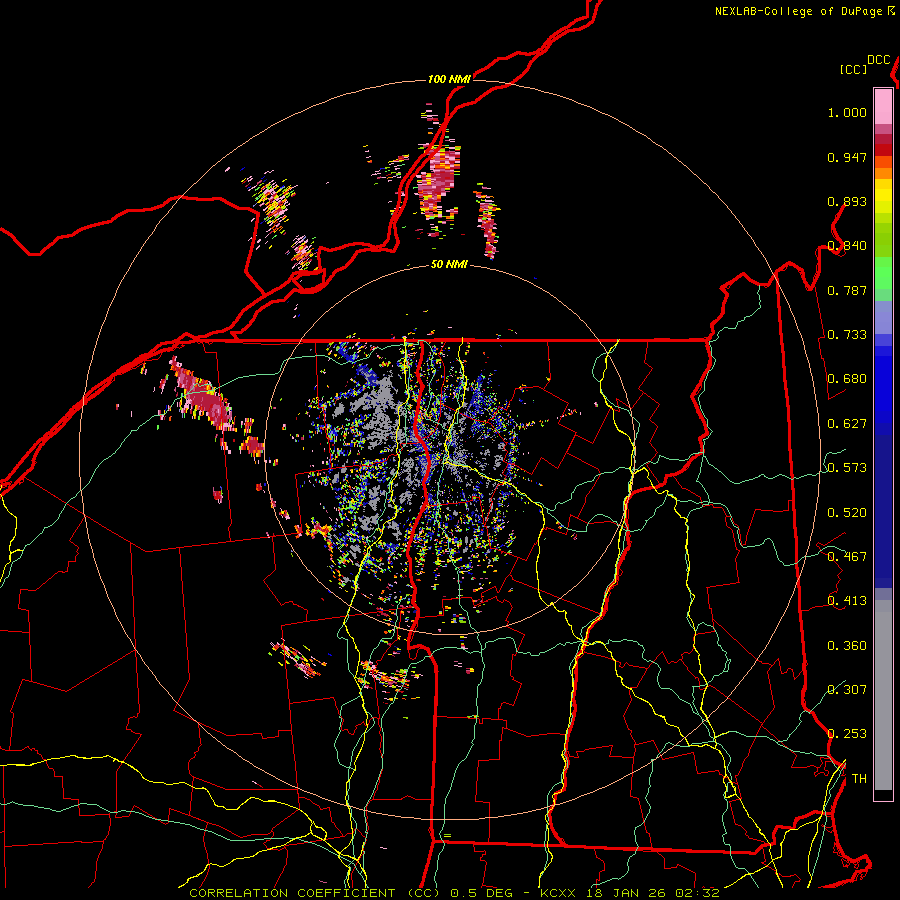
Task: Click the TH threshold label
Action: pos(859,779)
